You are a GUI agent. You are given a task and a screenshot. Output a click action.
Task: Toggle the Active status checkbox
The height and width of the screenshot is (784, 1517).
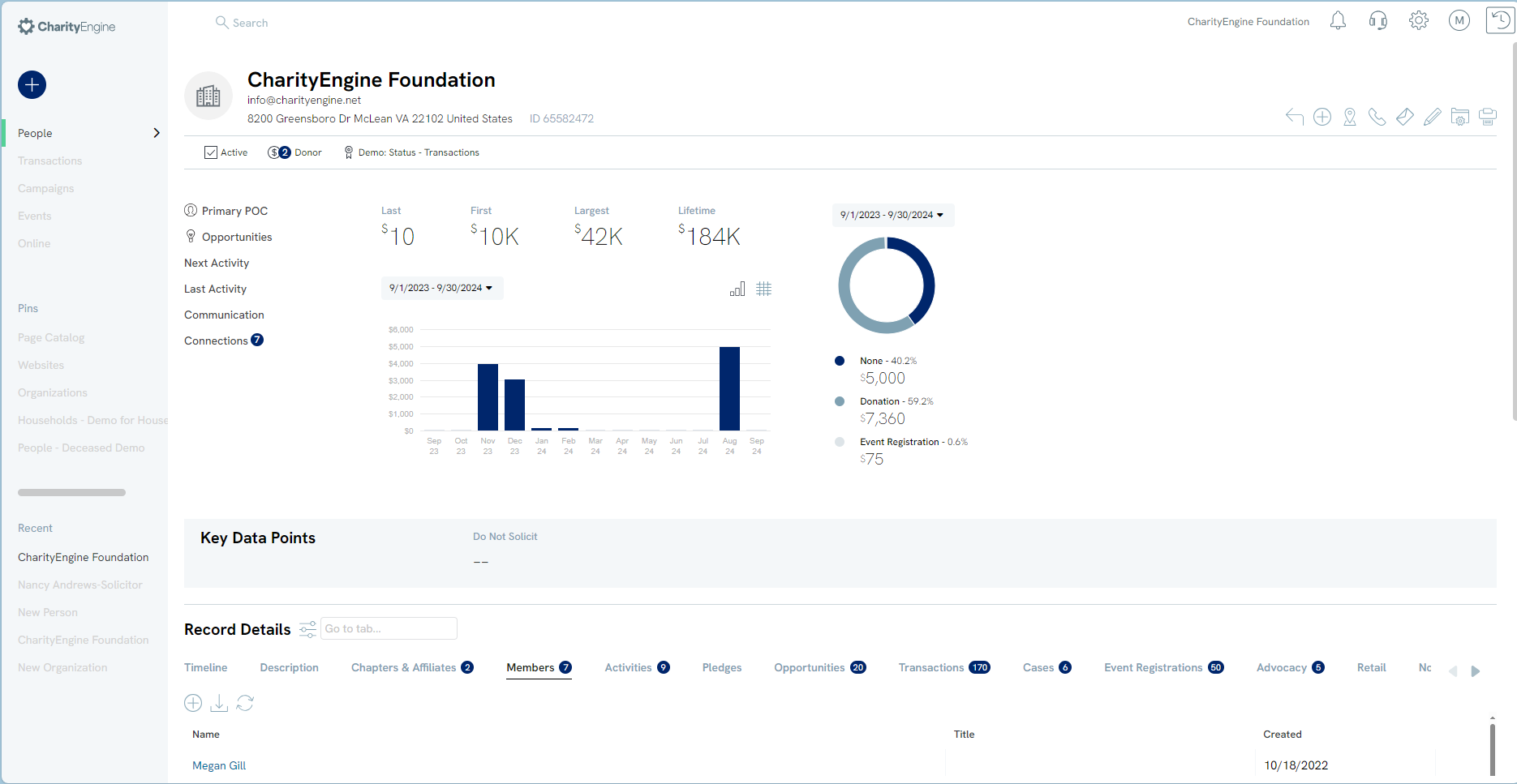pyautogui.click(x=211, y=152)
